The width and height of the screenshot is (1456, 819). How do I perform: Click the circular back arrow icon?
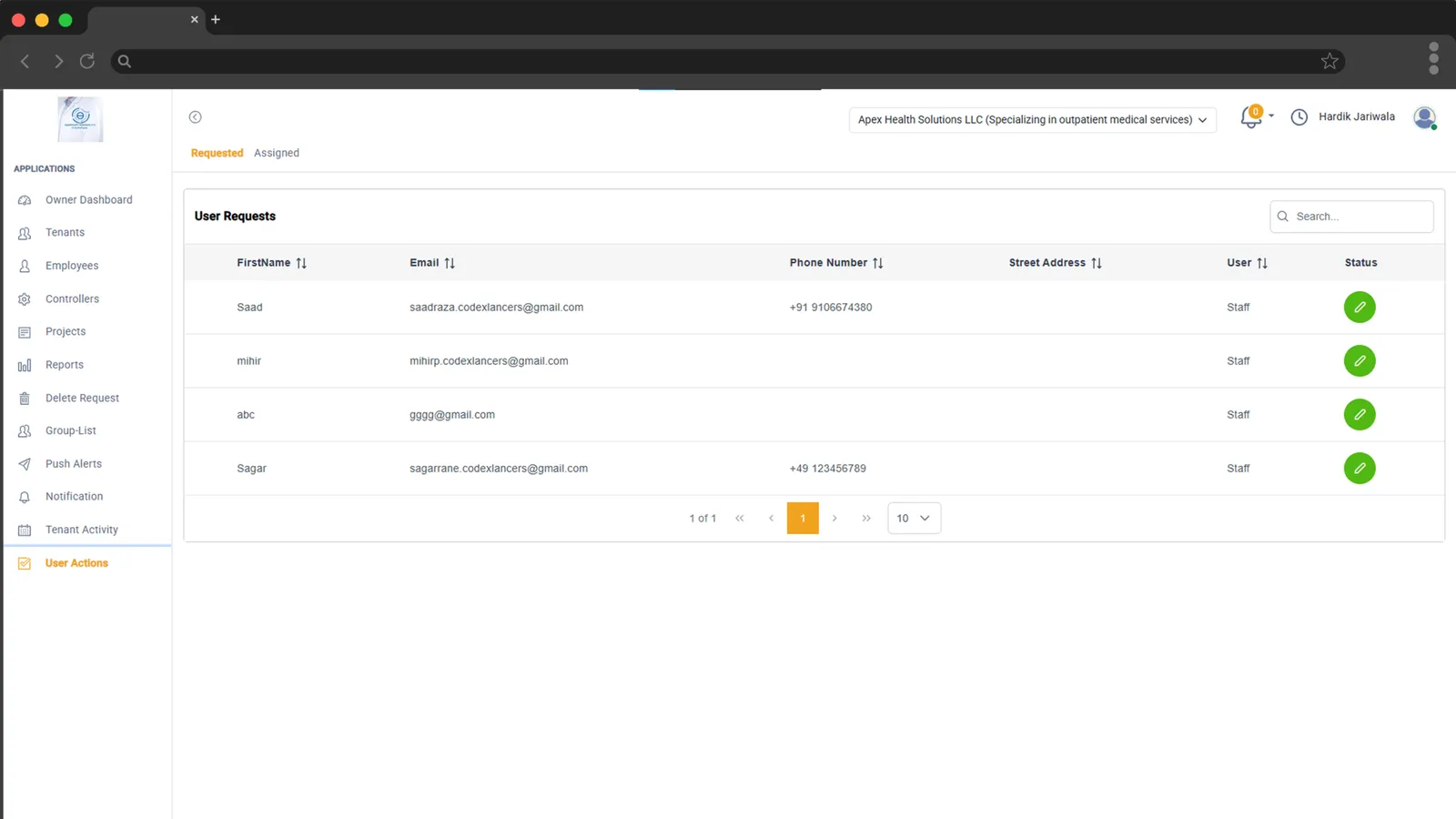click(195, 117)
